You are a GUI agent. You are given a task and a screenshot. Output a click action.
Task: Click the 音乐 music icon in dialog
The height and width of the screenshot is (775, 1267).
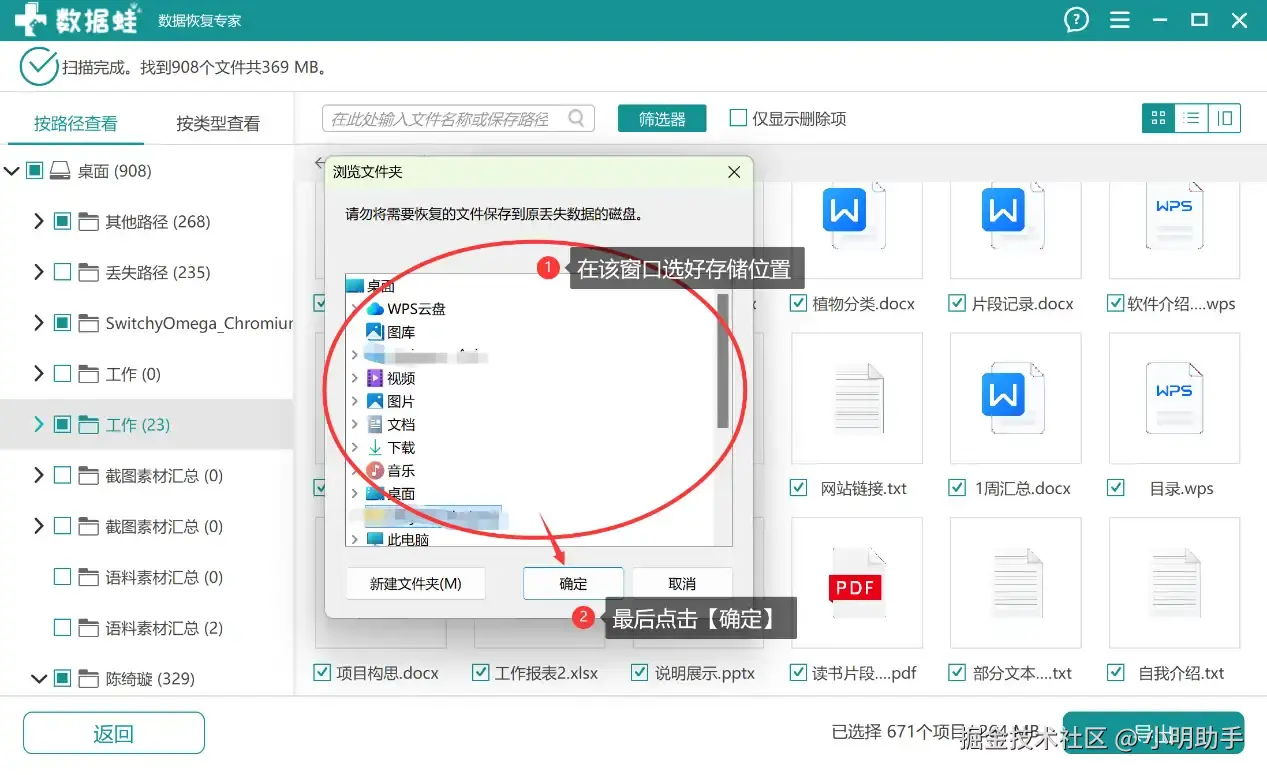click(x=375, y=470)
